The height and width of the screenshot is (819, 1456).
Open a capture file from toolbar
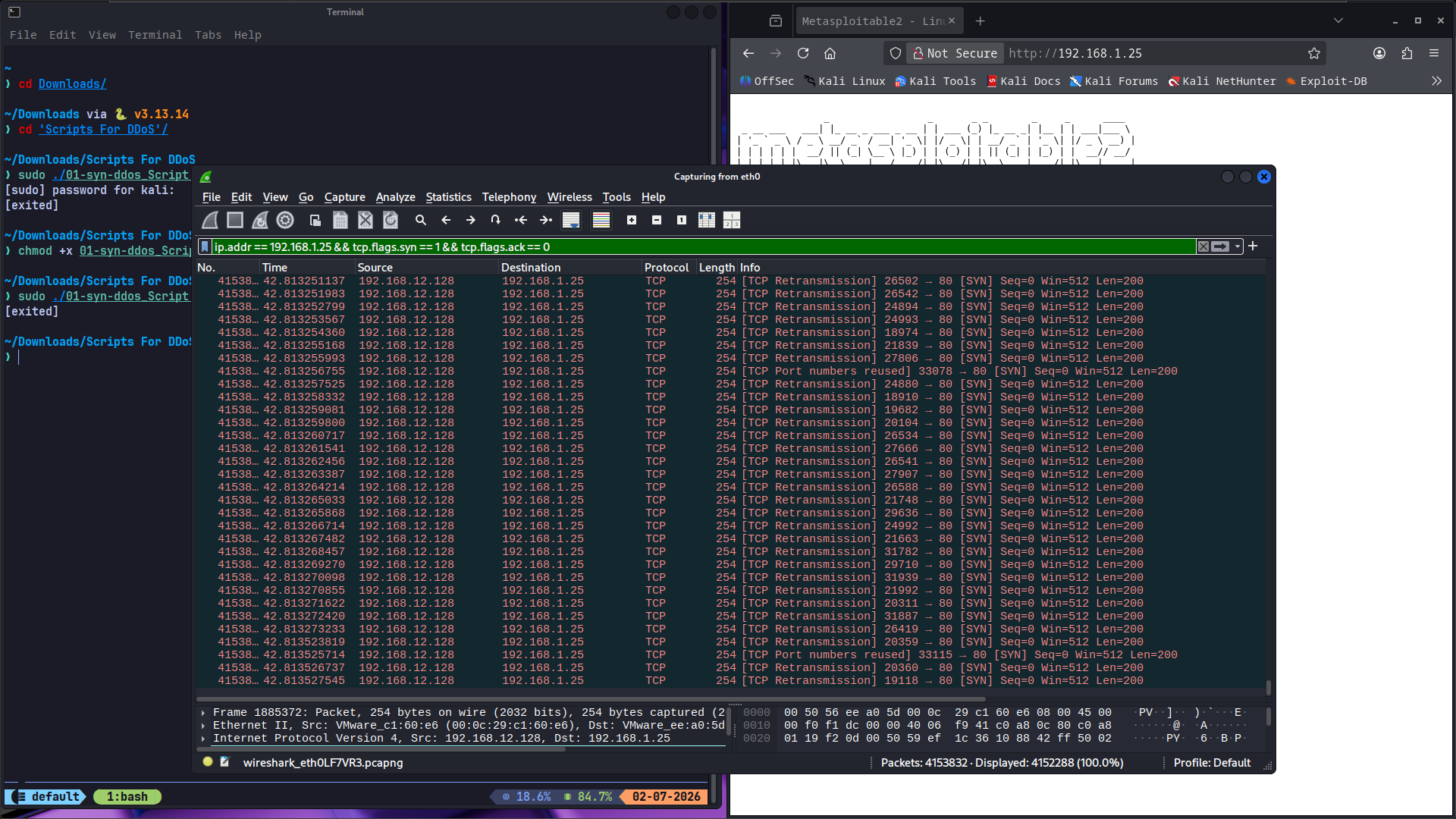pos(315,220)
